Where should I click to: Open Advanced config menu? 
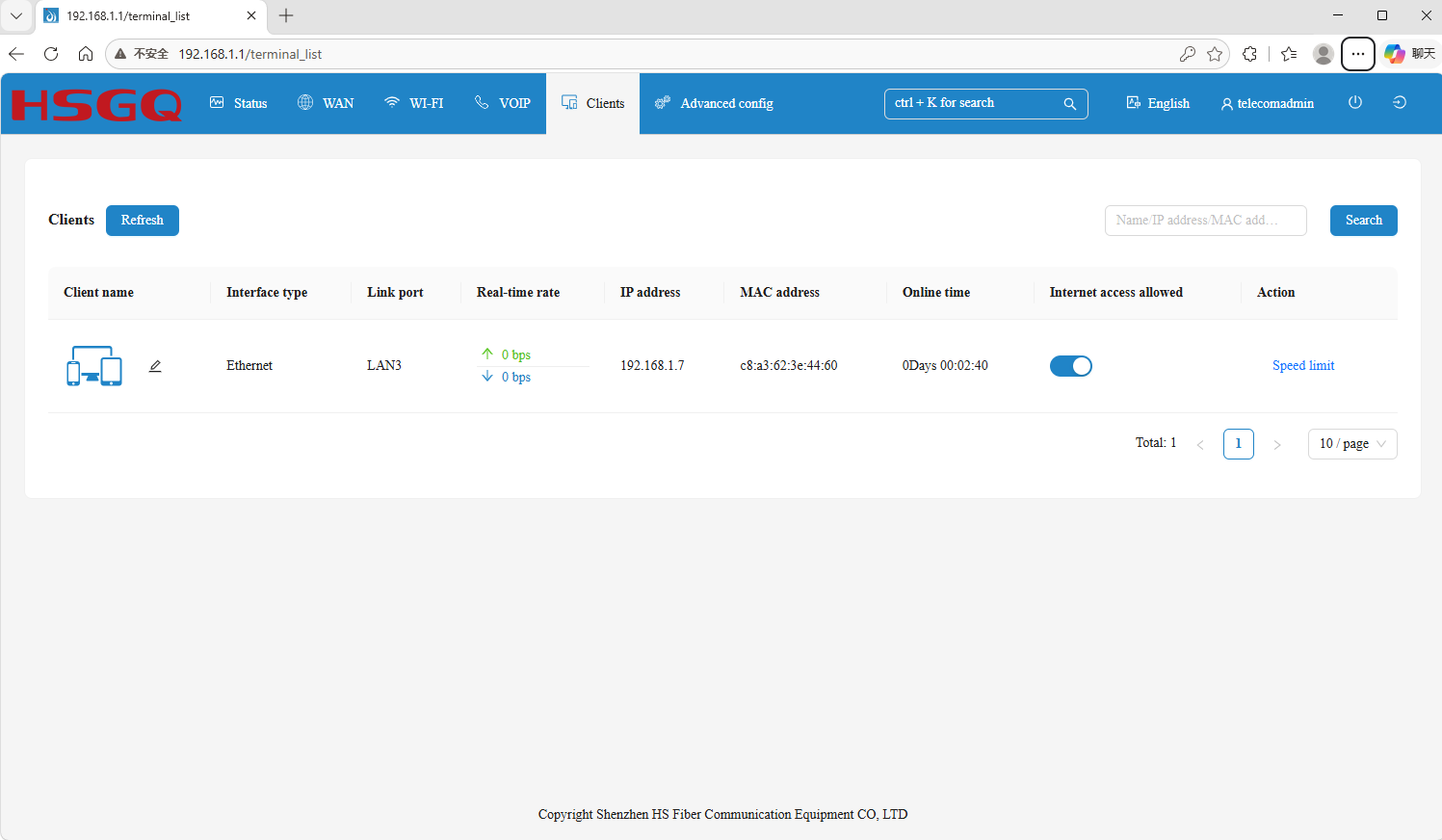pos(714,103)
